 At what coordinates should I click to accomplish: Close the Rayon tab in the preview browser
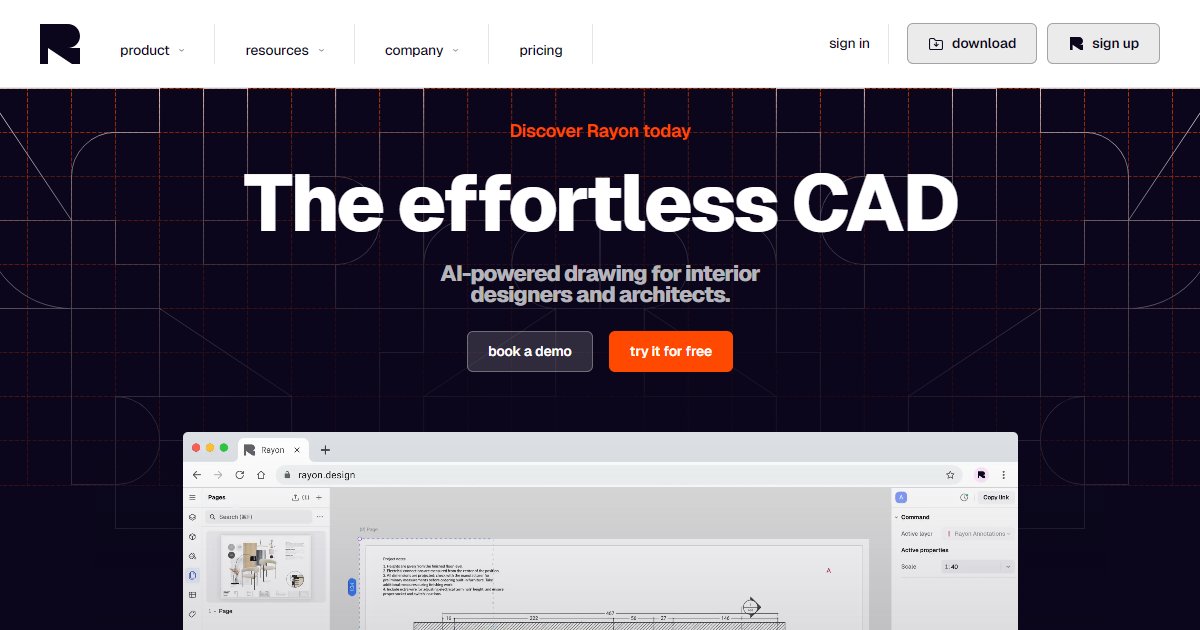[x=298, y=450]
